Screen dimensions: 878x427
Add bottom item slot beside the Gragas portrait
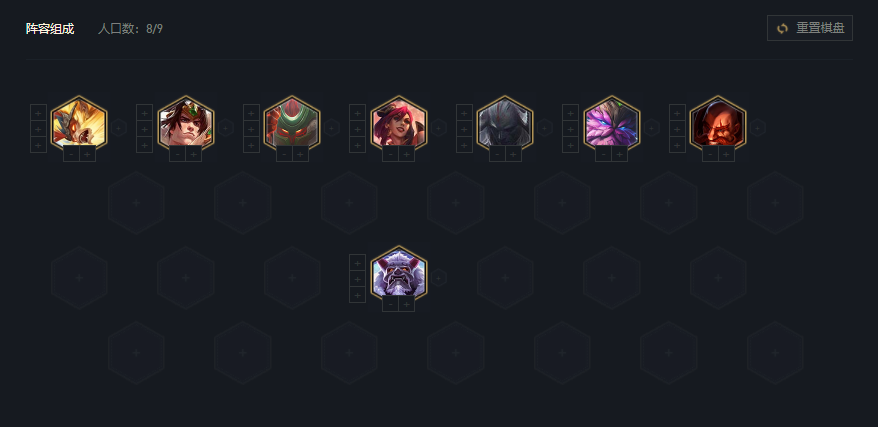pos(677,144)
